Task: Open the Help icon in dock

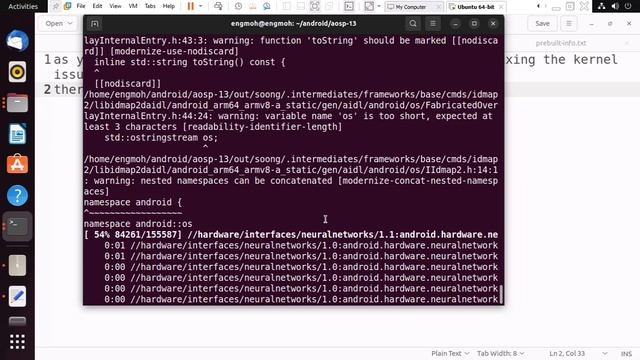Action: click(17, 196)
